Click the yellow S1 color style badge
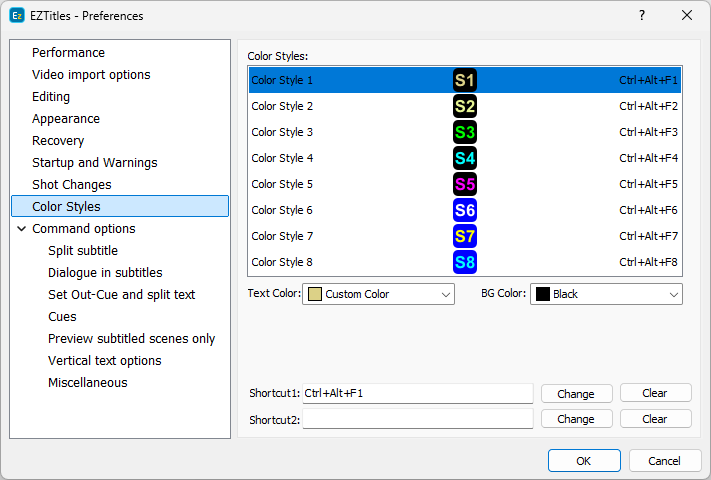Viewport: 711px width, 480px height. pos(465,80)
